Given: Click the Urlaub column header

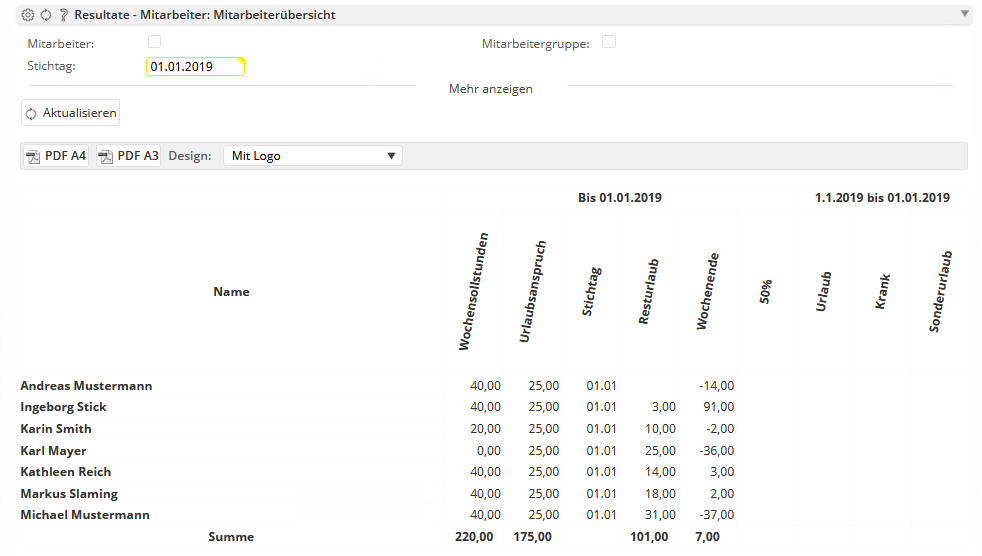Looking at the screenshot, I should click(823, 292).
